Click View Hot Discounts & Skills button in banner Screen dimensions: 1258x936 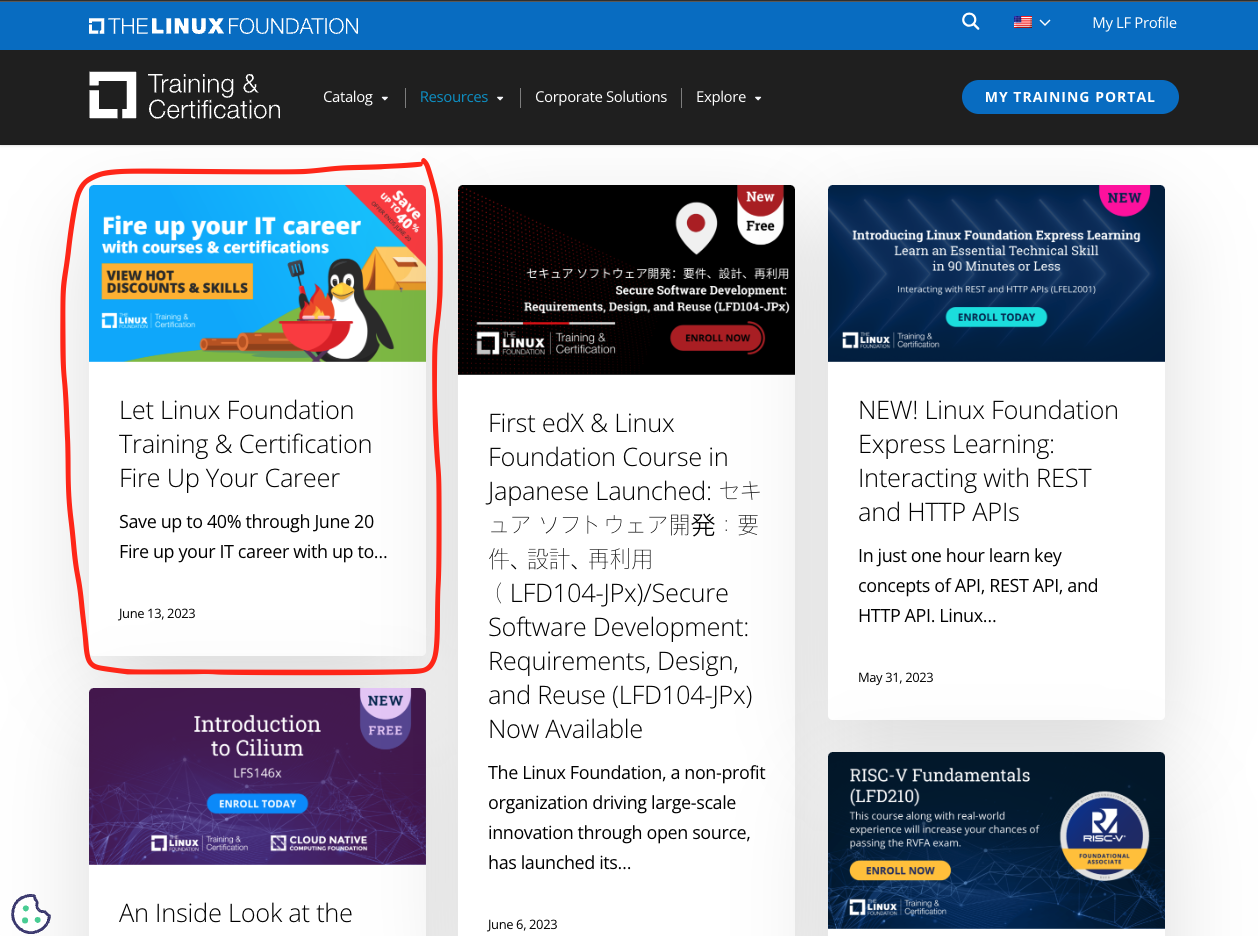[177, 282]
